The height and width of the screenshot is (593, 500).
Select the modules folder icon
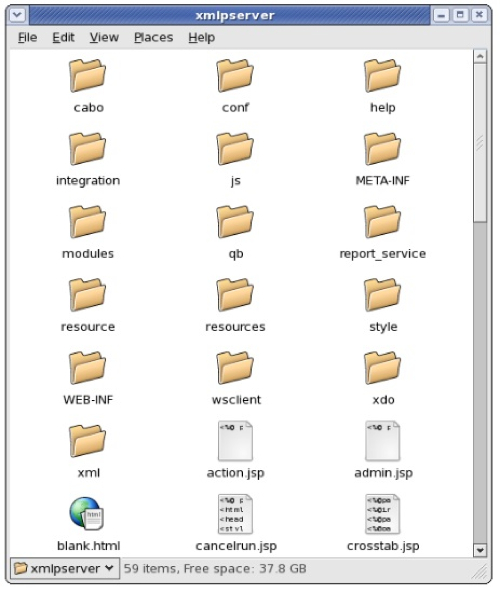tap(88, 222)
